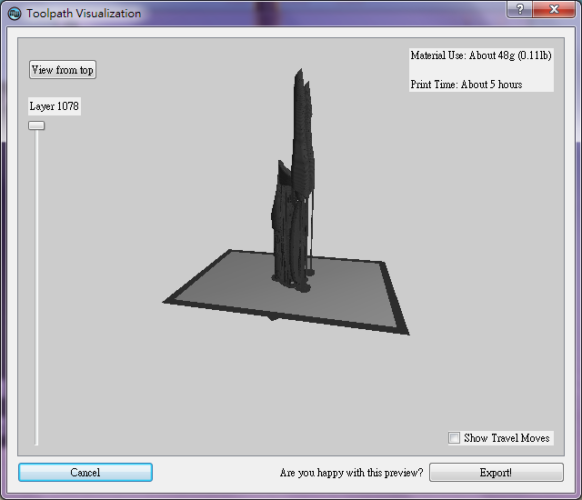
Task: Select the Material Use estimate text
Action: pyautogui.click(x=481, y=56)
